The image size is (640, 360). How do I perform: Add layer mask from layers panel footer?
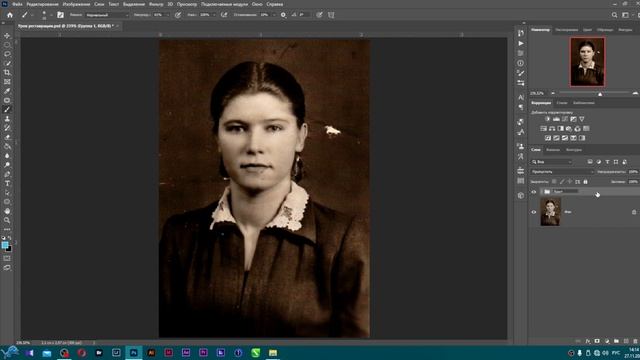[597, 341]
